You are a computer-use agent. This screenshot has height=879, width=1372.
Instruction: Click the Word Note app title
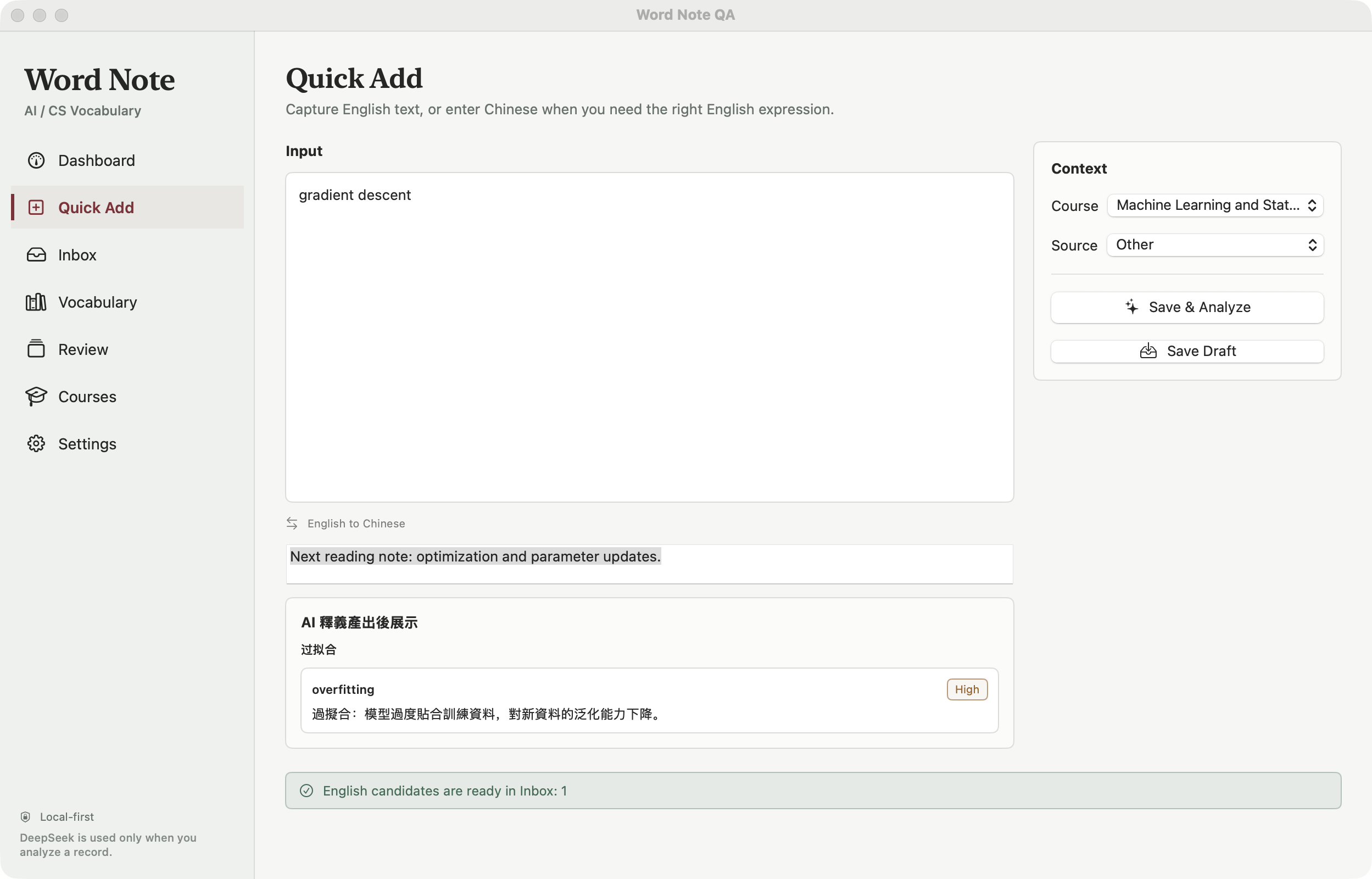click(x=99, y=79)
